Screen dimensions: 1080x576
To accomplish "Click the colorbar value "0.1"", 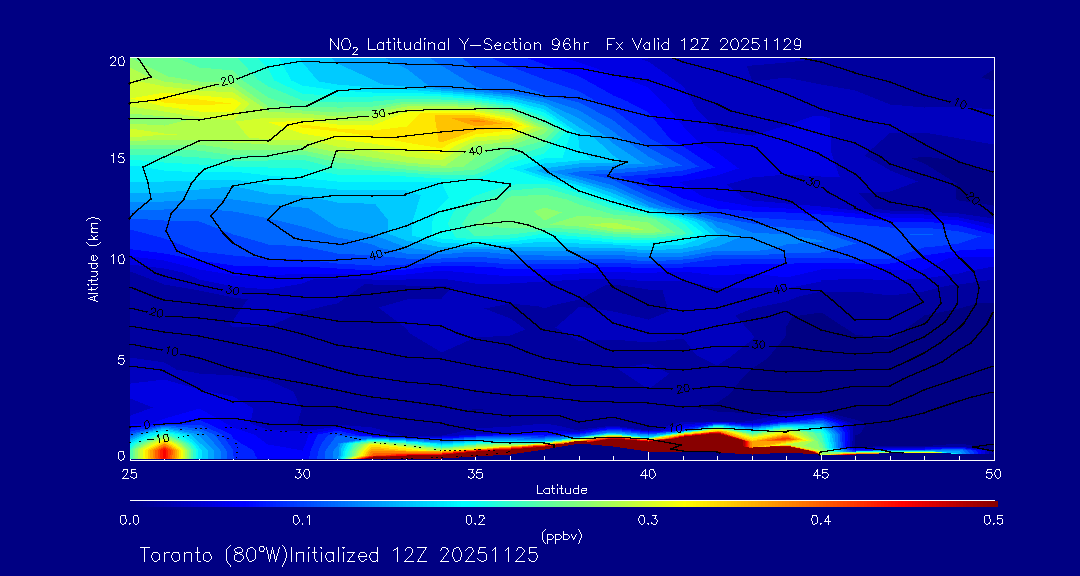I will click(x=302, y=520).
